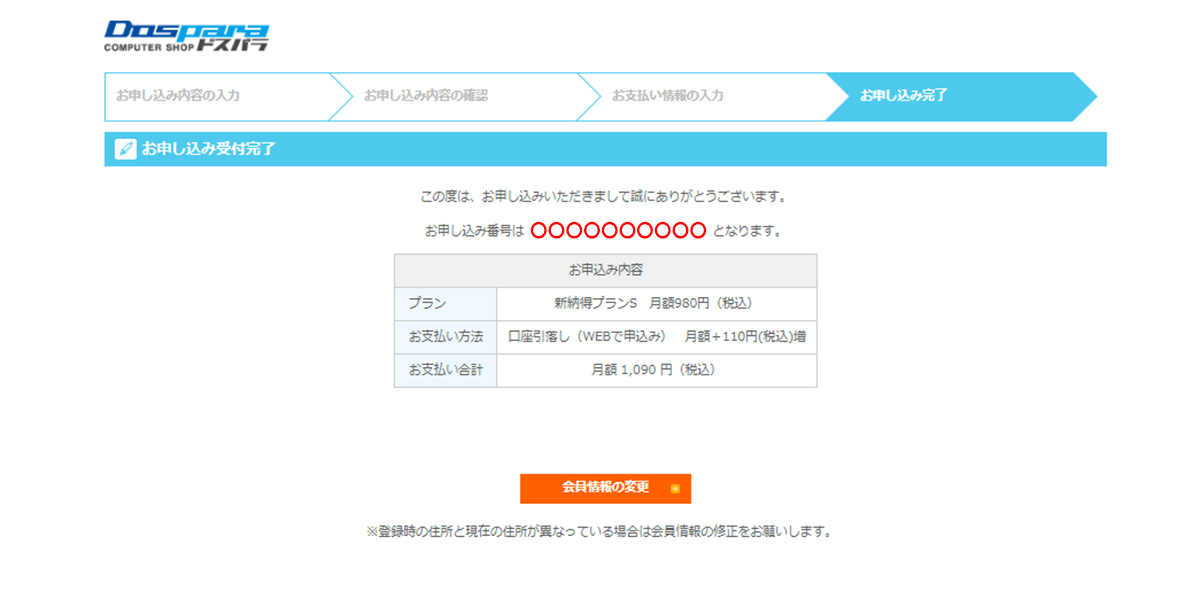Select the highlighted お申し込み完了 step

pyautogui.click(x=904, y=96)
